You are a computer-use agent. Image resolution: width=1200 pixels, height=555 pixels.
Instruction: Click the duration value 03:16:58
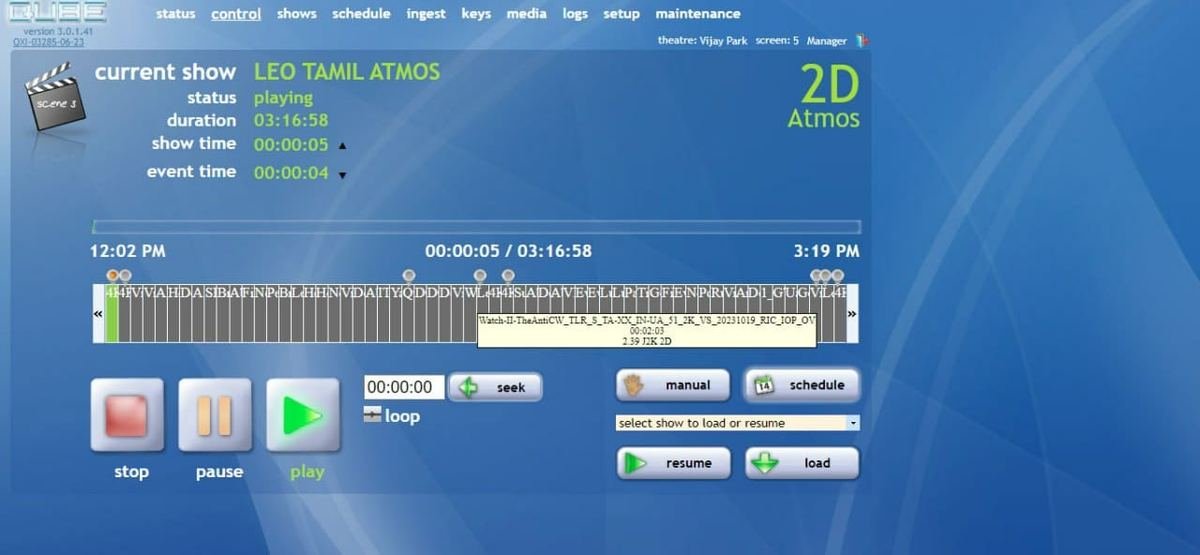tap(291, 121)
